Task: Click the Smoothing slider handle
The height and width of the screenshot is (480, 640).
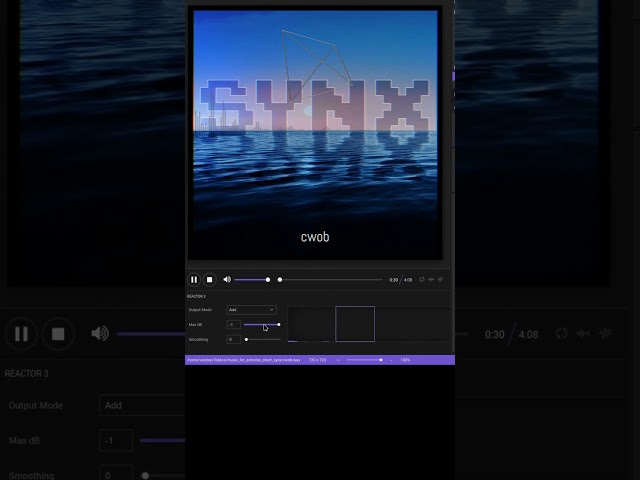Action: (x=246, y=339)
